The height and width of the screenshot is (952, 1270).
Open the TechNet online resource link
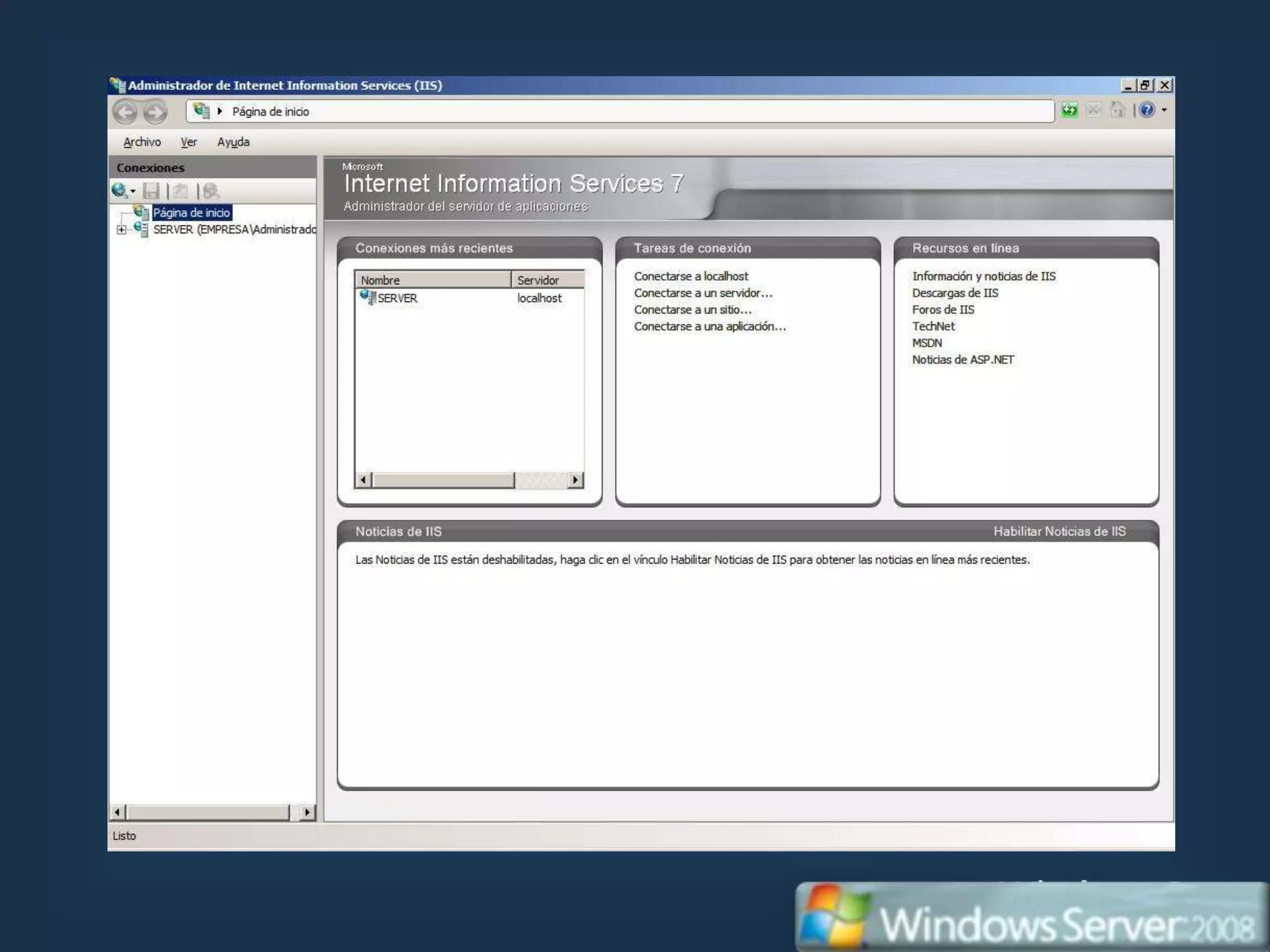(933, 327)
